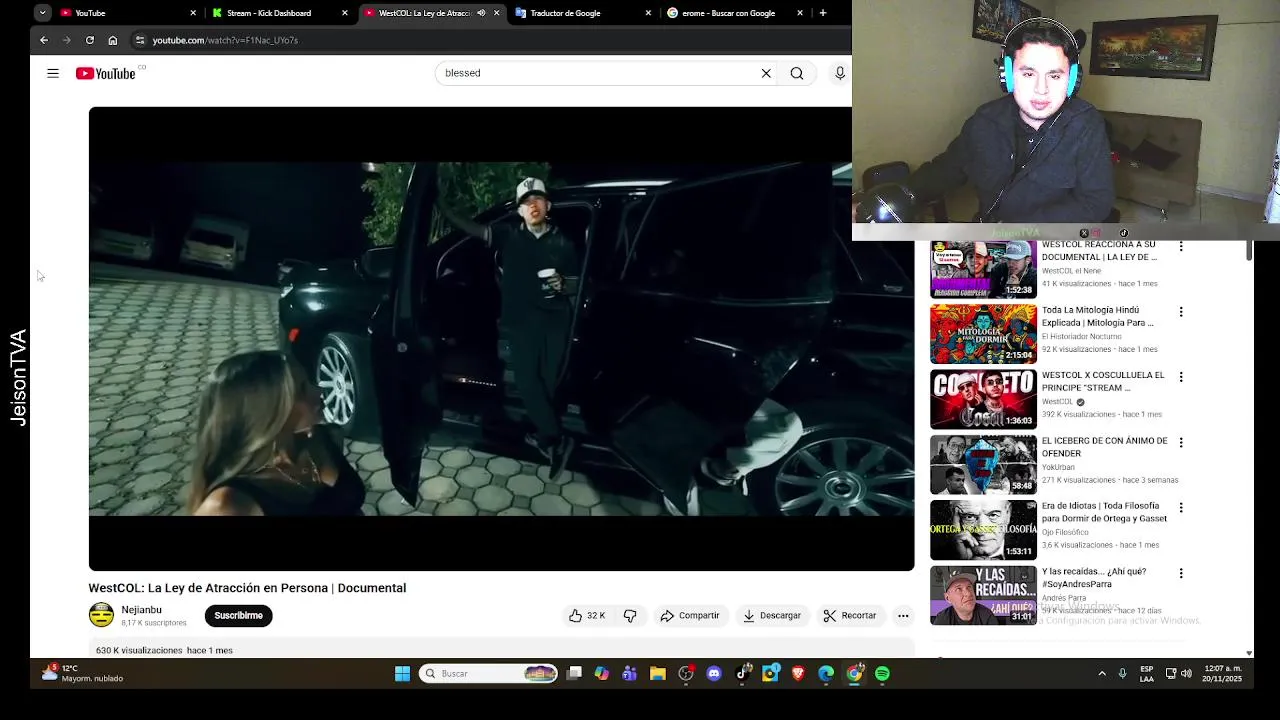This screenshot has height=720, width=1280.
Task: Go to the YouTube home logo
Action: click(106, 73)
